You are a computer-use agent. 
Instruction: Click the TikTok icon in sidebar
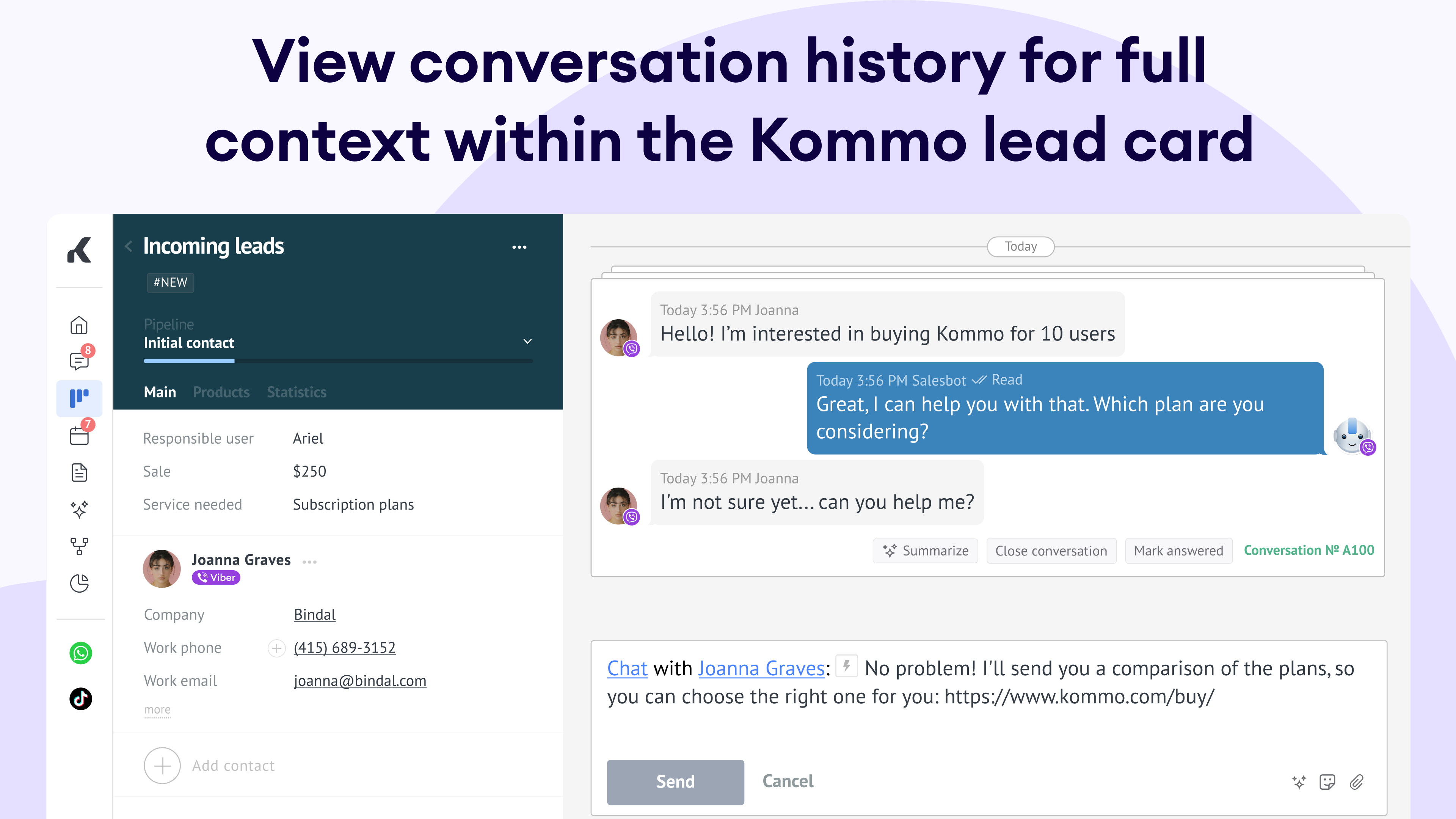tap(80, 698)
